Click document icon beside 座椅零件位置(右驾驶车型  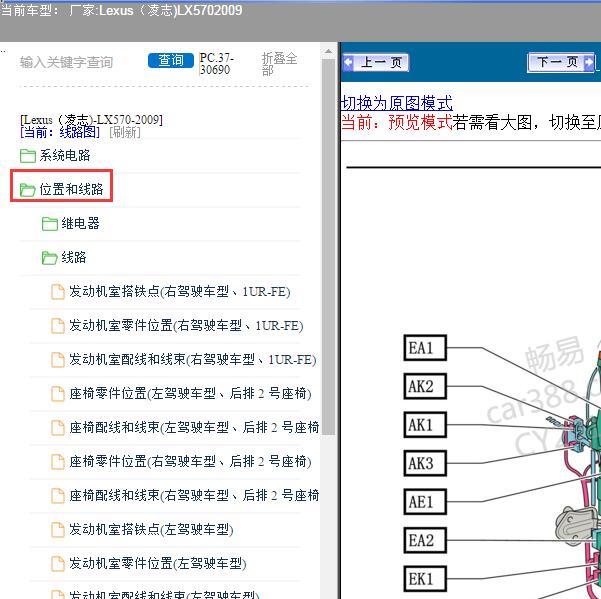point(58,461)
